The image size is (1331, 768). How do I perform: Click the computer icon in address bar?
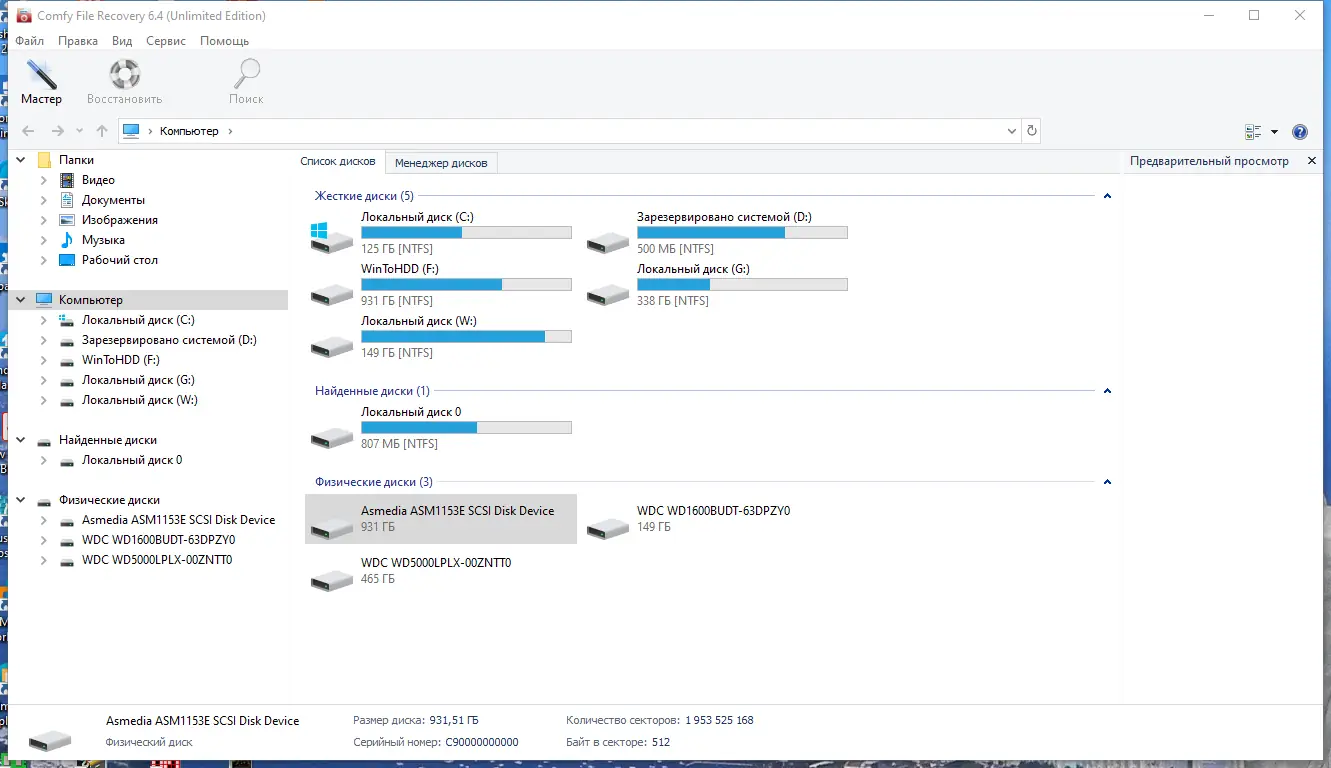(x=130, y=131)
